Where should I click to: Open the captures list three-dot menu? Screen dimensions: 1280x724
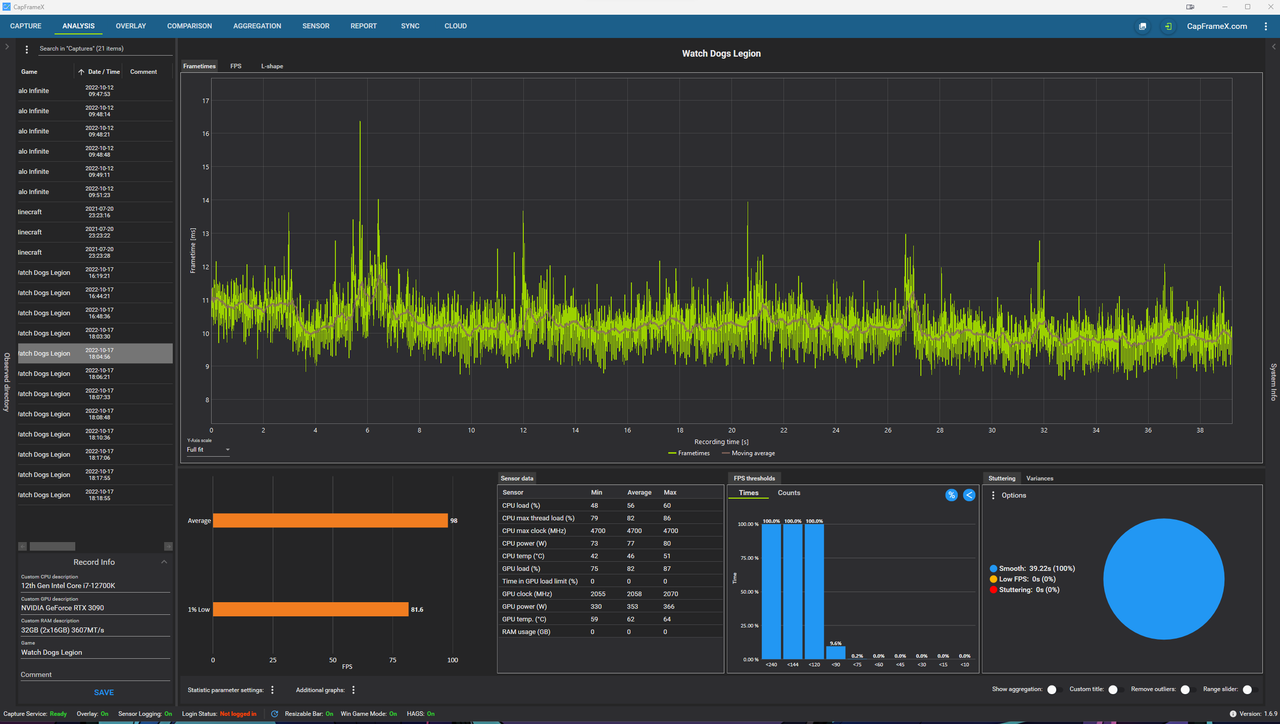point(27,49)
